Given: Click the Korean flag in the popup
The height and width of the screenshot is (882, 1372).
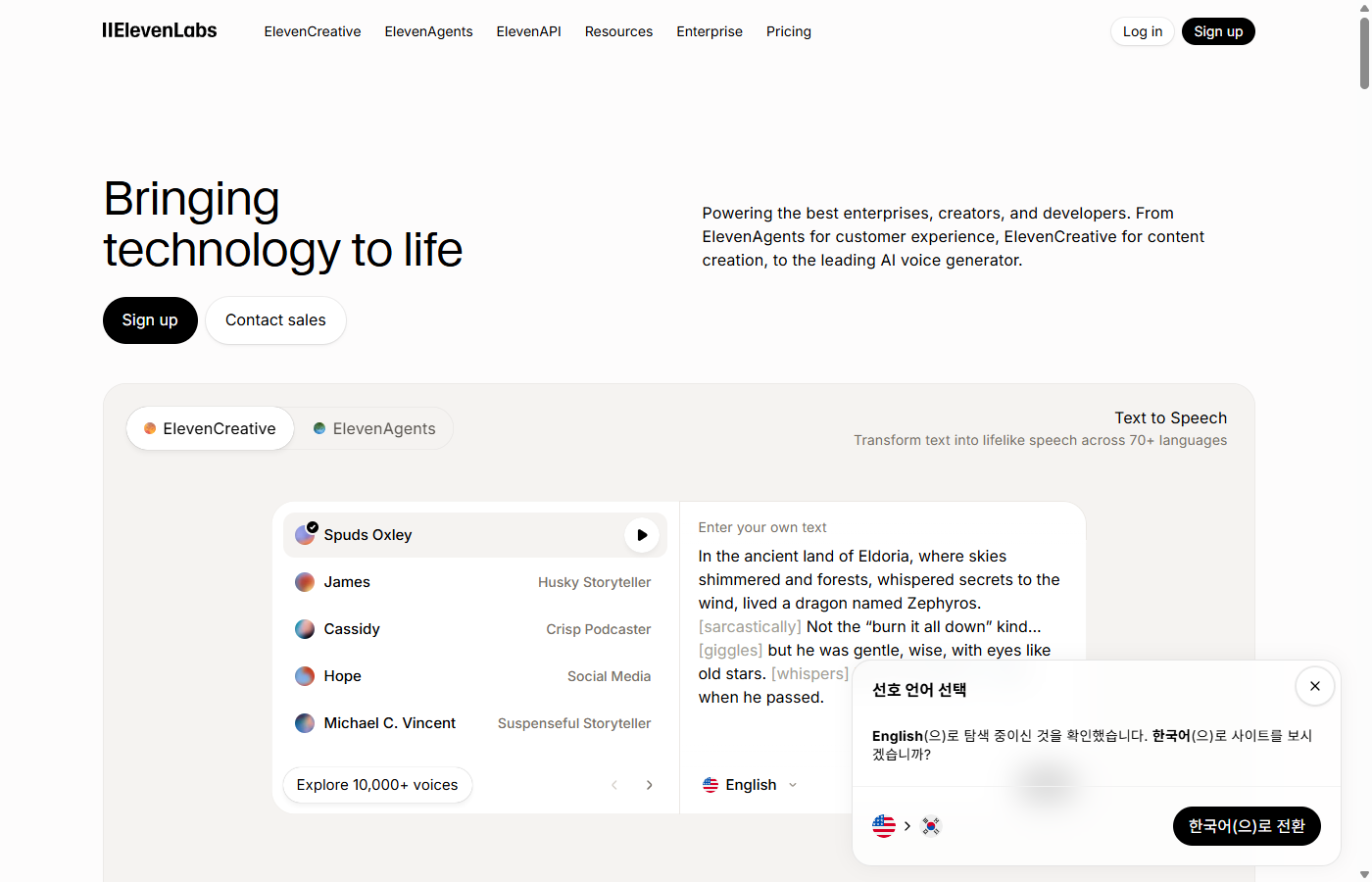Looking at the screenshot, I should tap(931, 826).
